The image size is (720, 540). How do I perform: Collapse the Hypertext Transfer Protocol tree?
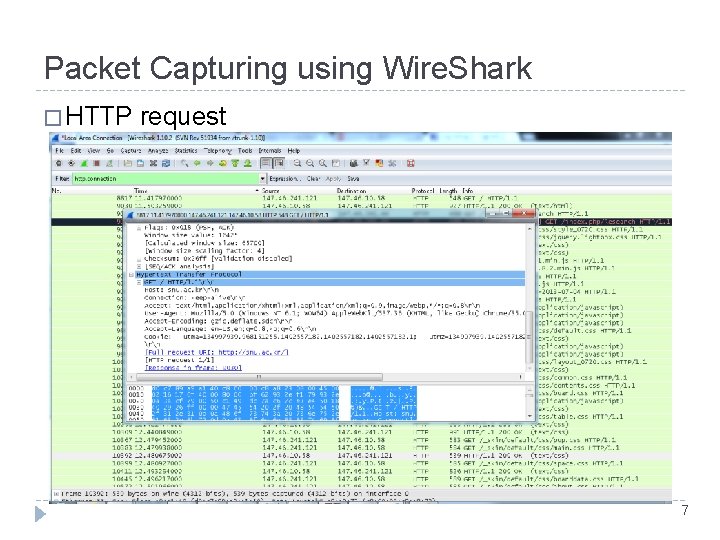pos(131,275)
